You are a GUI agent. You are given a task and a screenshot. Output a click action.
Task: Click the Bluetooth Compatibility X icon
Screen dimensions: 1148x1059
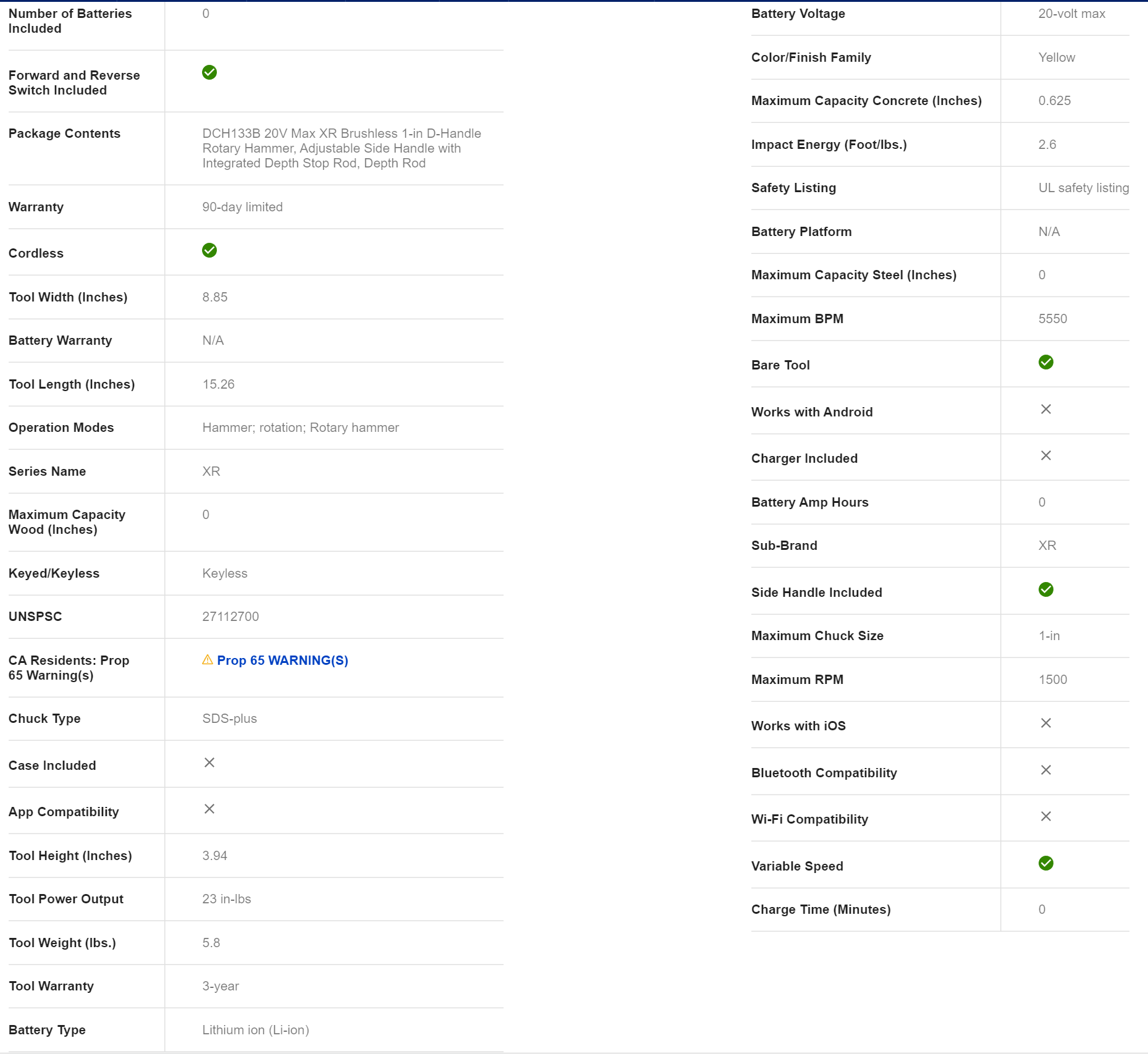pos(1045,770)
